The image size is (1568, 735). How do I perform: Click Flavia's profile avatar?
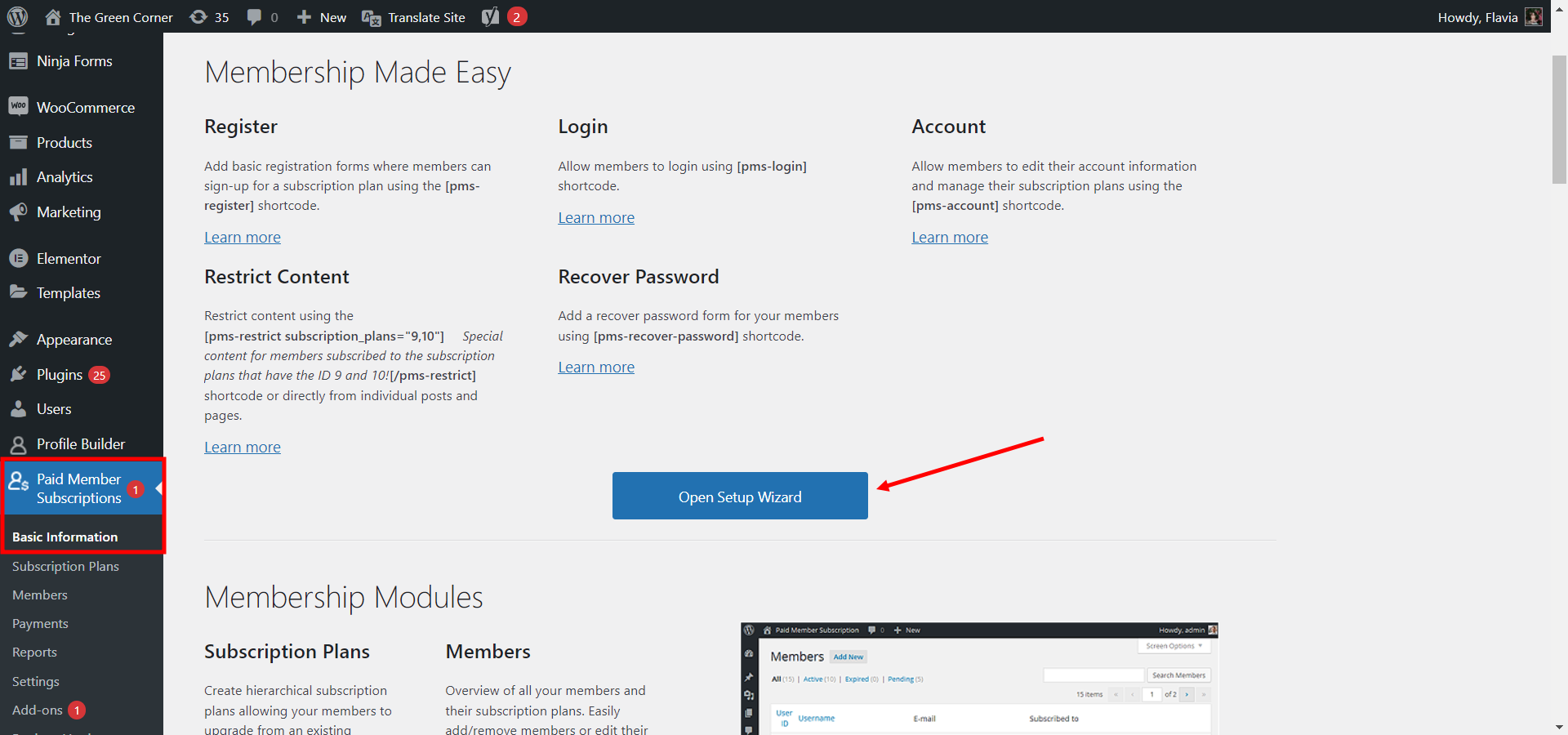1534,17
